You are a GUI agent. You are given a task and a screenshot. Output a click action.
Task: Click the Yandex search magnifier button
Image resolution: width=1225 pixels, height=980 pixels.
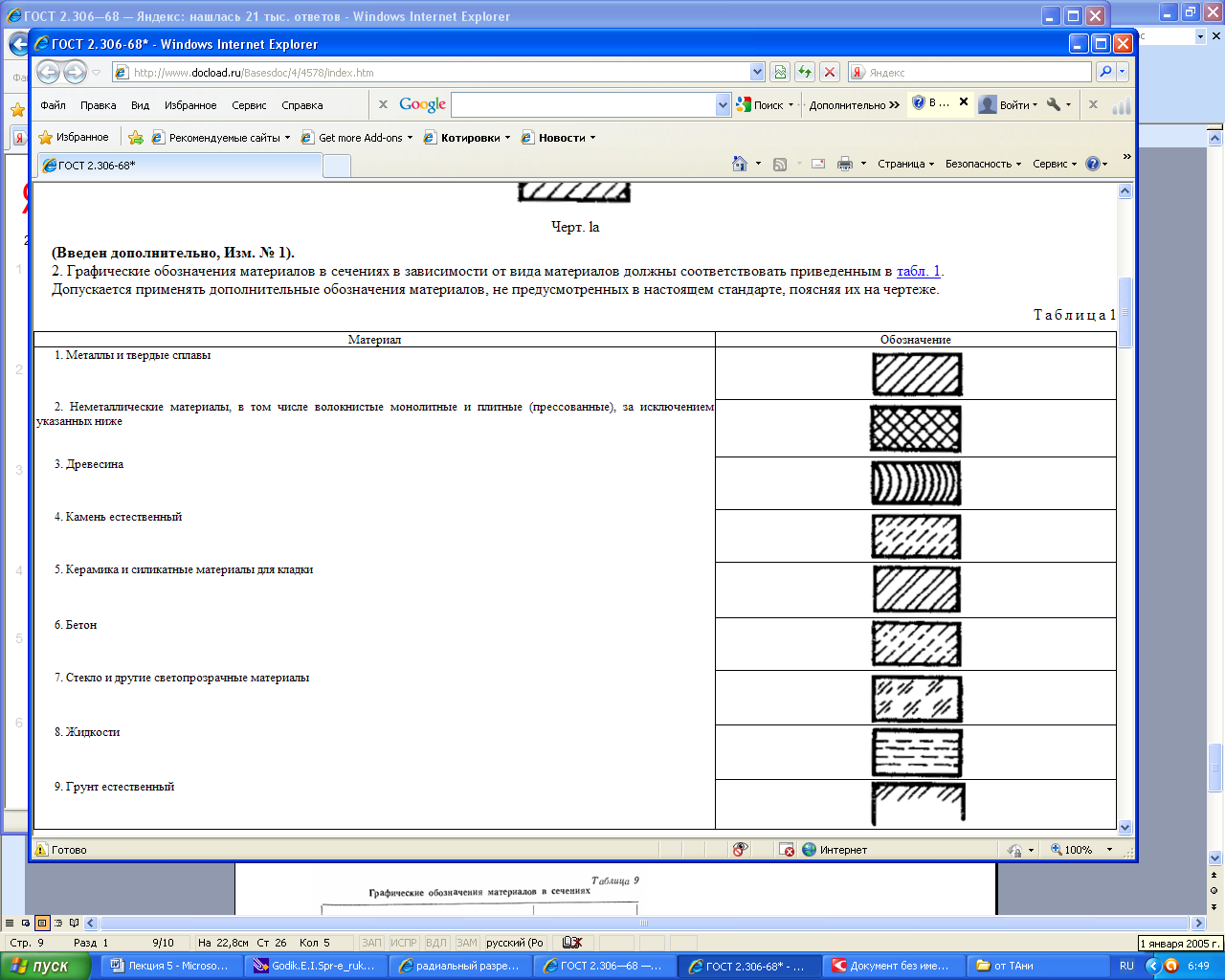(x=1105, y=72)
